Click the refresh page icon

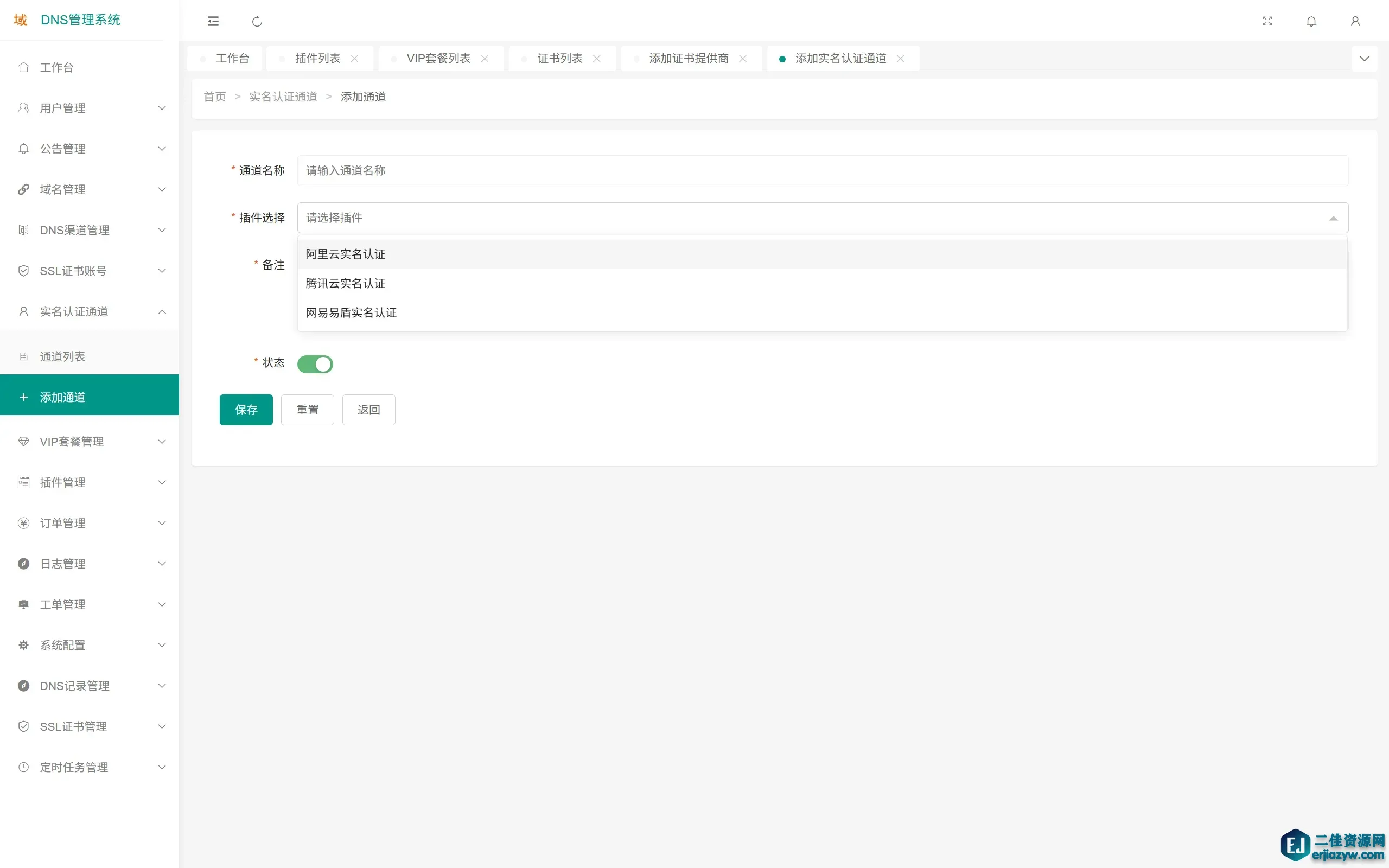(x=257, y=21)
